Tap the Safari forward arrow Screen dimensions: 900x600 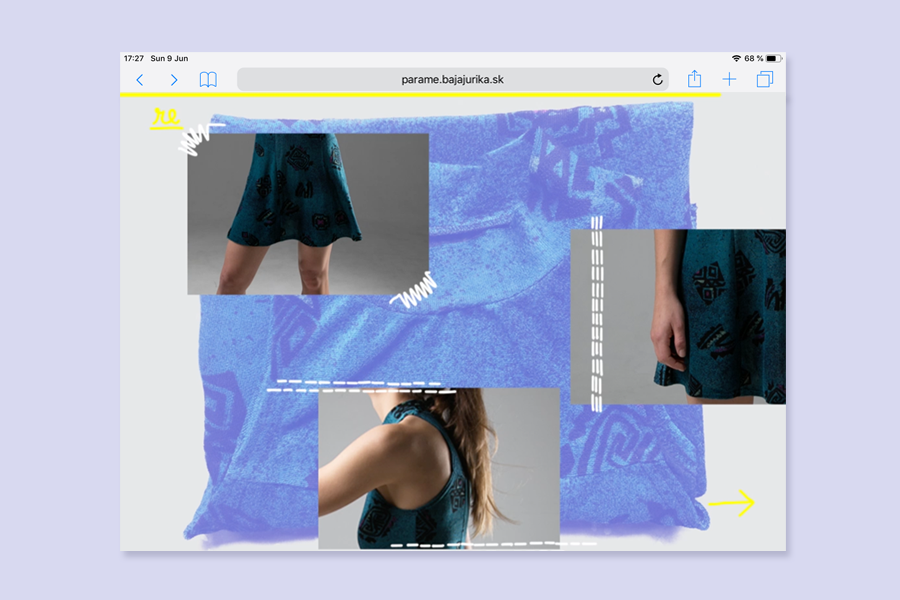coord(174,80)
